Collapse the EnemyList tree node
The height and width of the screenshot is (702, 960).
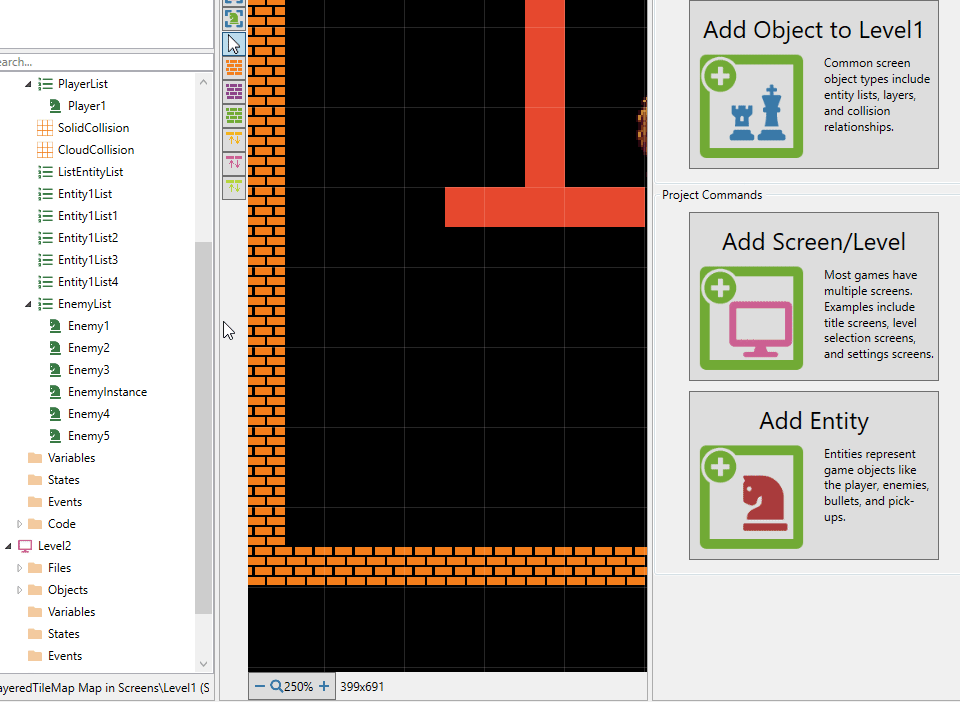click(28, 304)
